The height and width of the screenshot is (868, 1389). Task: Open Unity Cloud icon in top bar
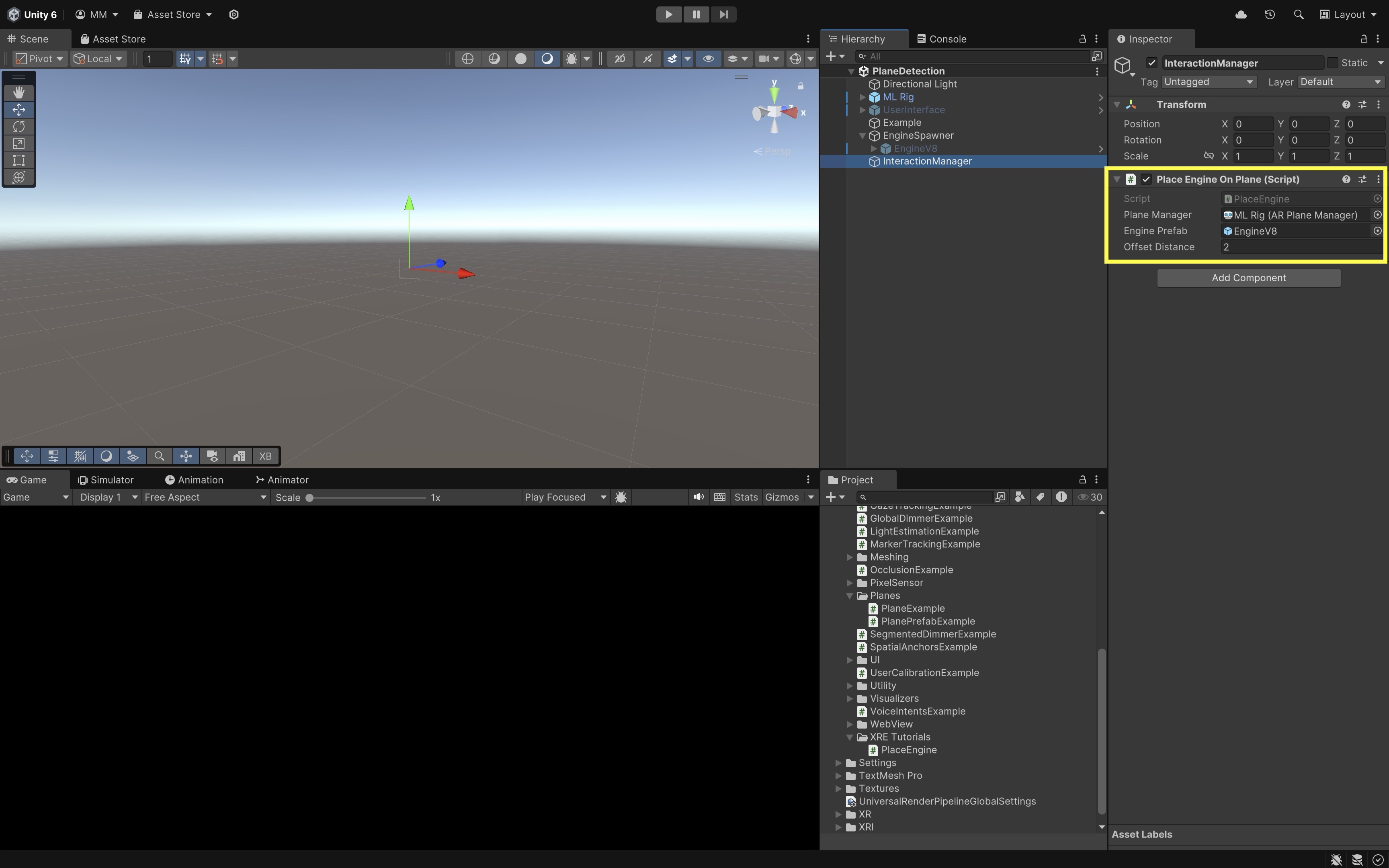click(x=1240, y=14)
